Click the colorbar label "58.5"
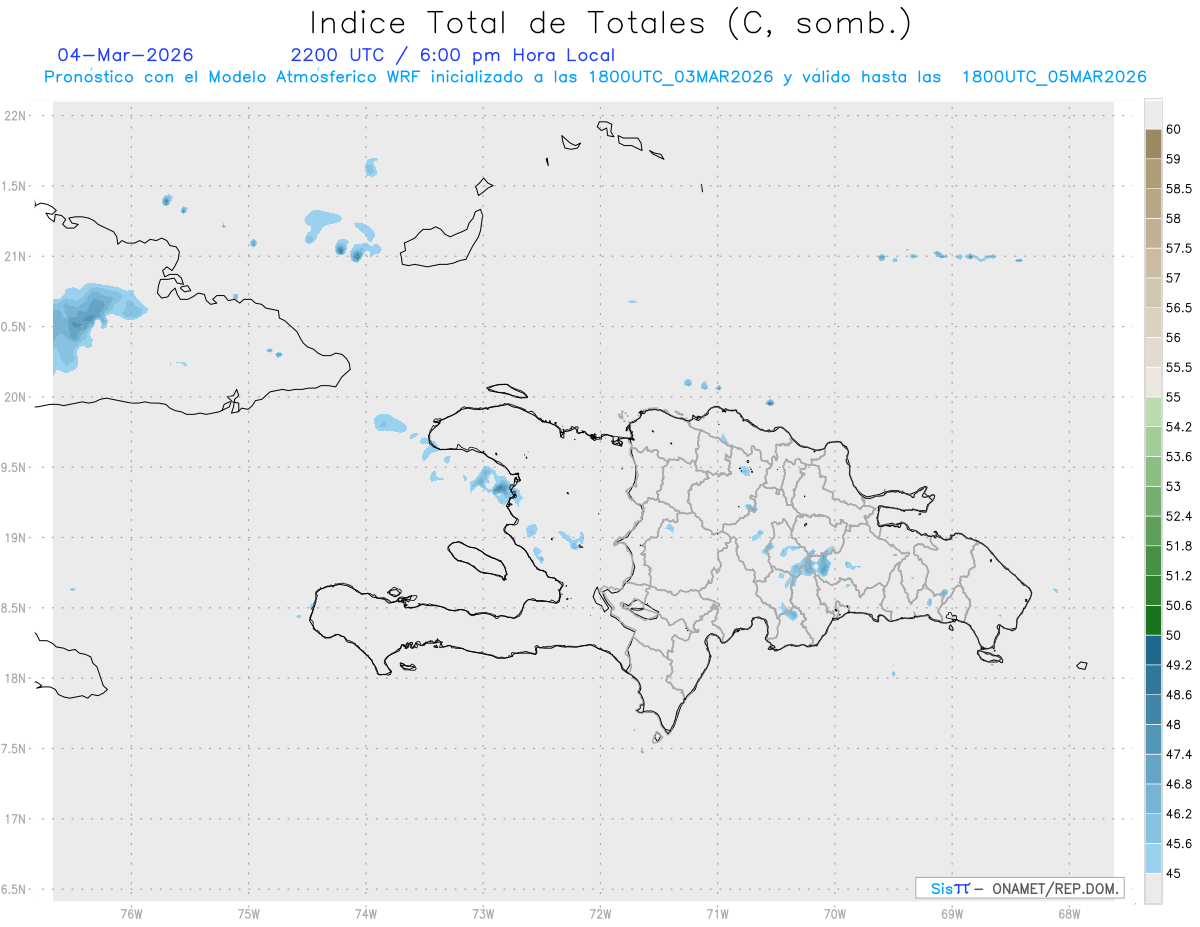Image resolution: width=1200 pixels, height=927 pixels. click(1178, 189)
